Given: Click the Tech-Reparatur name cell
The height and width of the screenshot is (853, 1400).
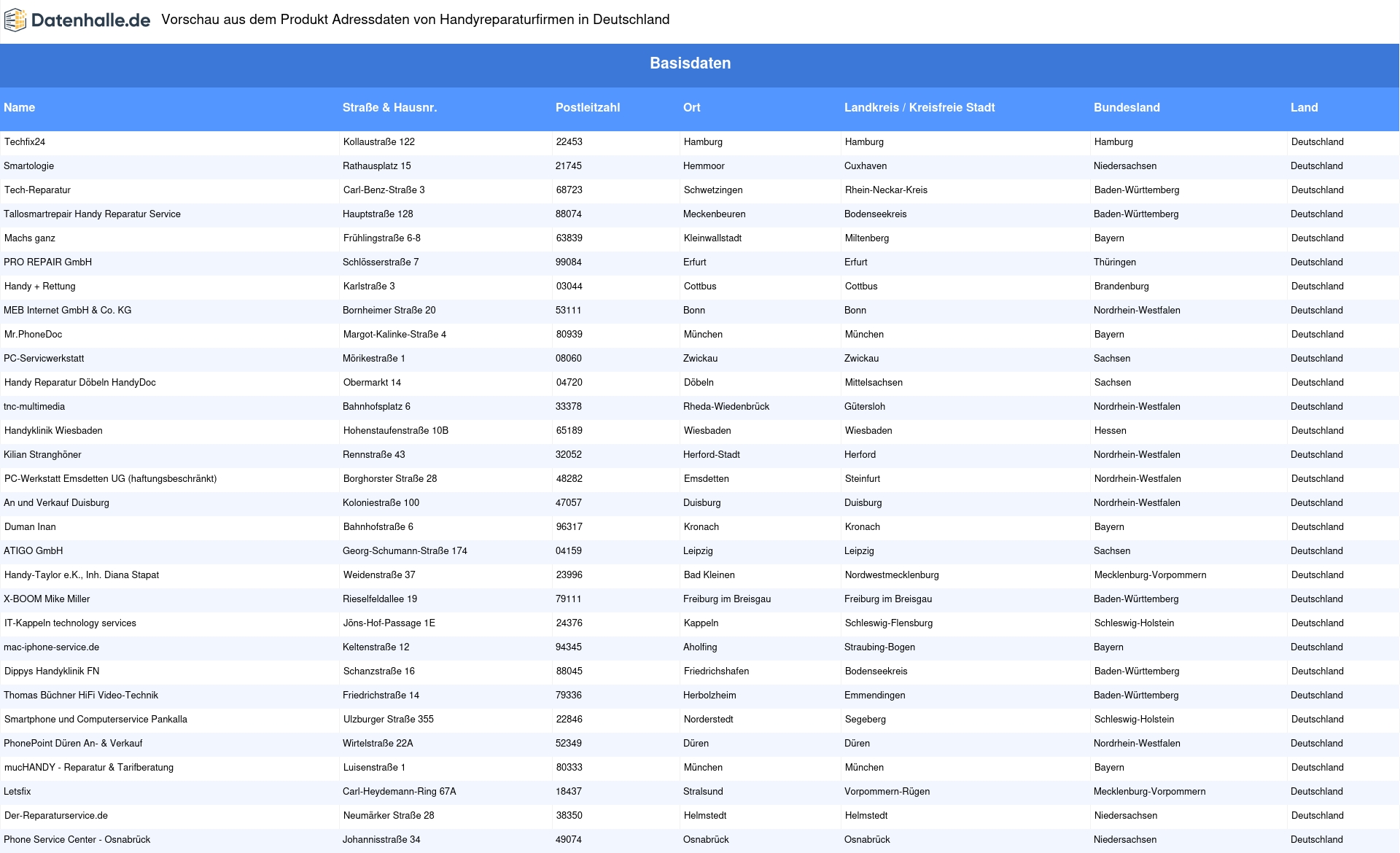Looking at the screenshot, I should tap(38, 190).
